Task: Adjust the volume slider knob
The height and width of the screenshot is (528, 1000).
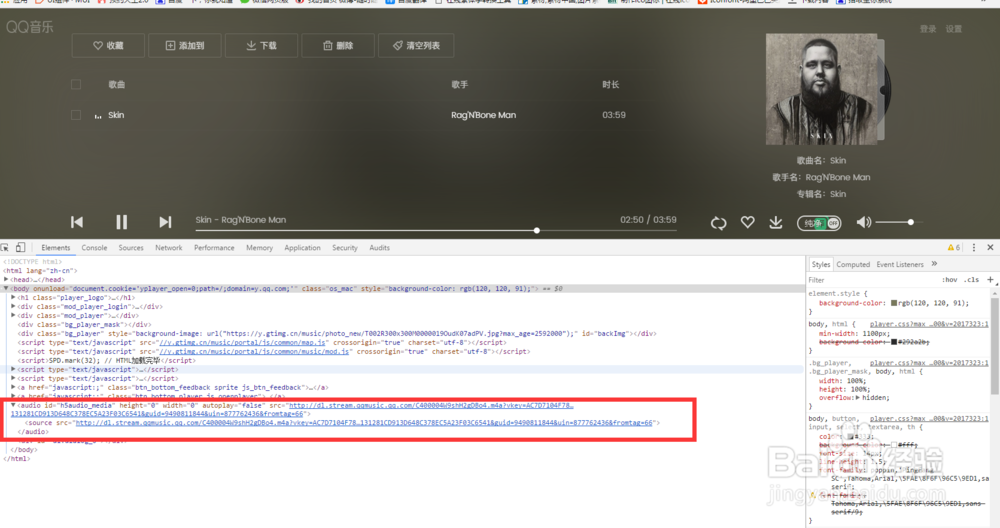Action: click(911, 222)
